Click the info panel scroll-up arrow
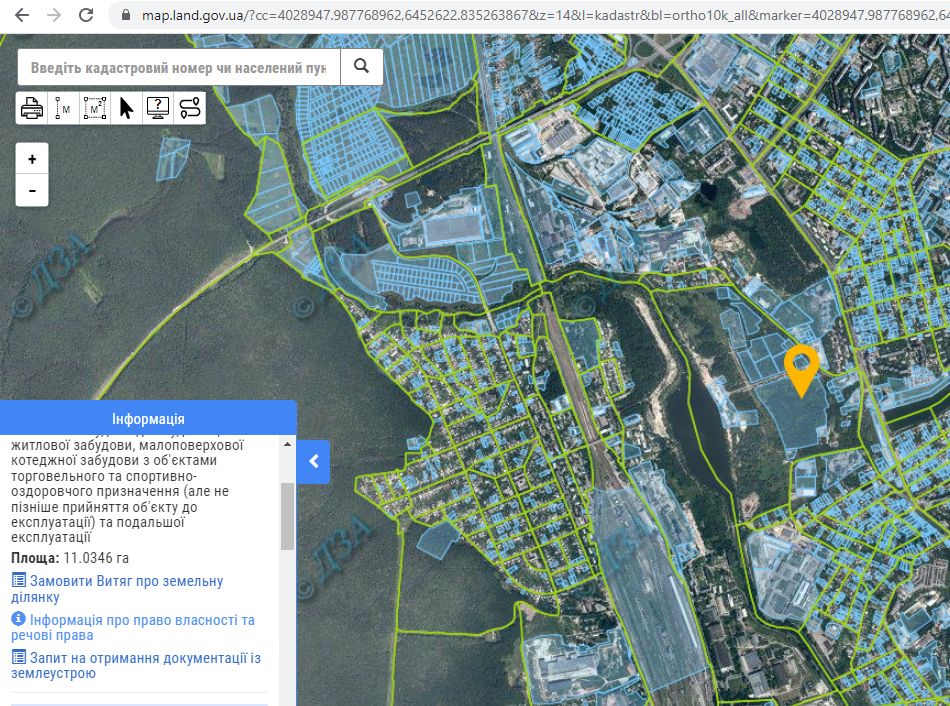Screen dimensions: 950x706 pos(287,444)
